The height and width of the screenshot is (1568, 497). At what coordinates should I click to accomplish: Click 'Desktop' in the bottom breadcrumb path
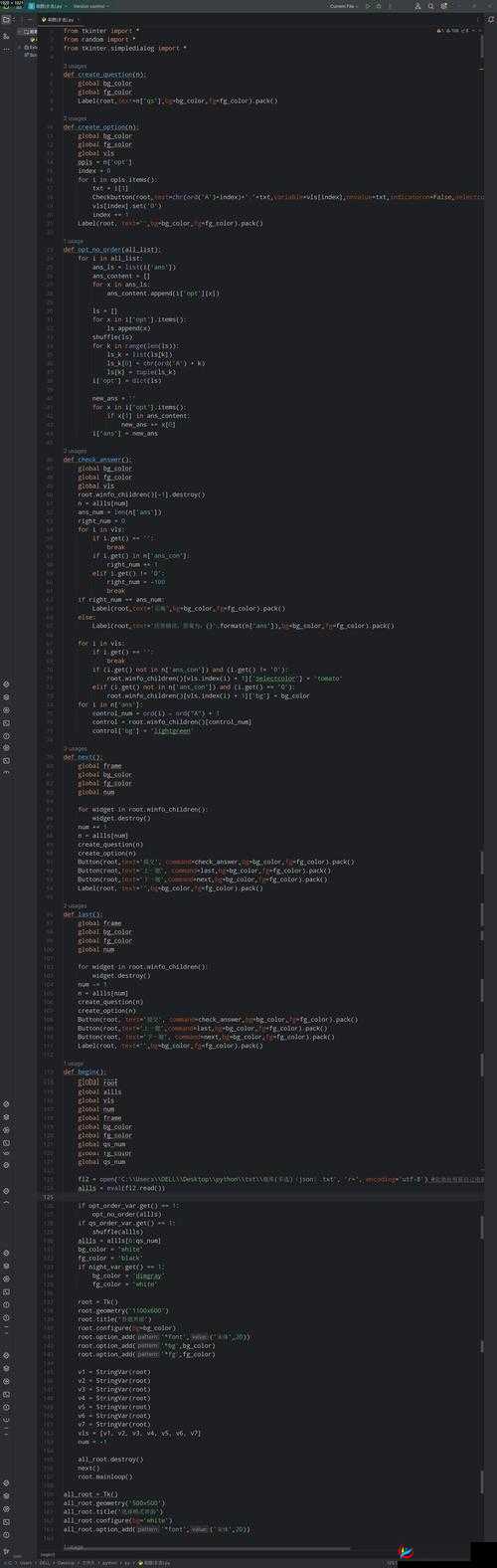68,1563
